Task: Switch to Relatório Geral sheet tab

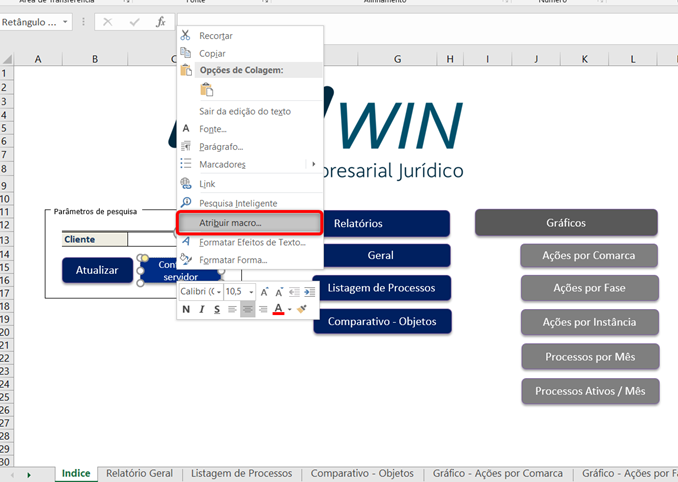Action: 139,473
